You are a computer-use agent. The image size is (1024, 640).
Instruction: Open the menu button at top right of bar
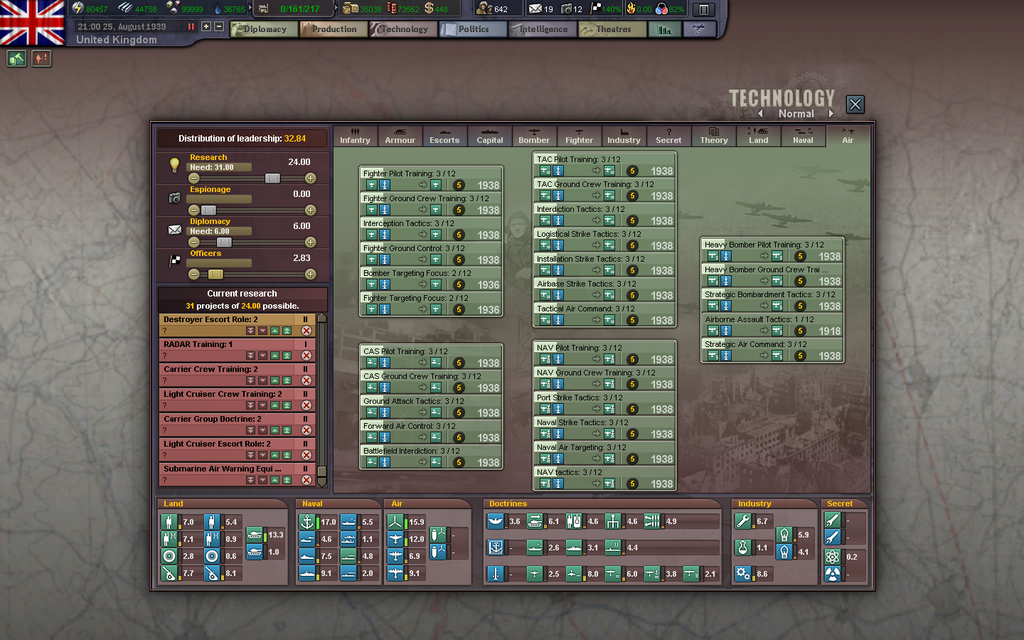click(x=704, y=9)
